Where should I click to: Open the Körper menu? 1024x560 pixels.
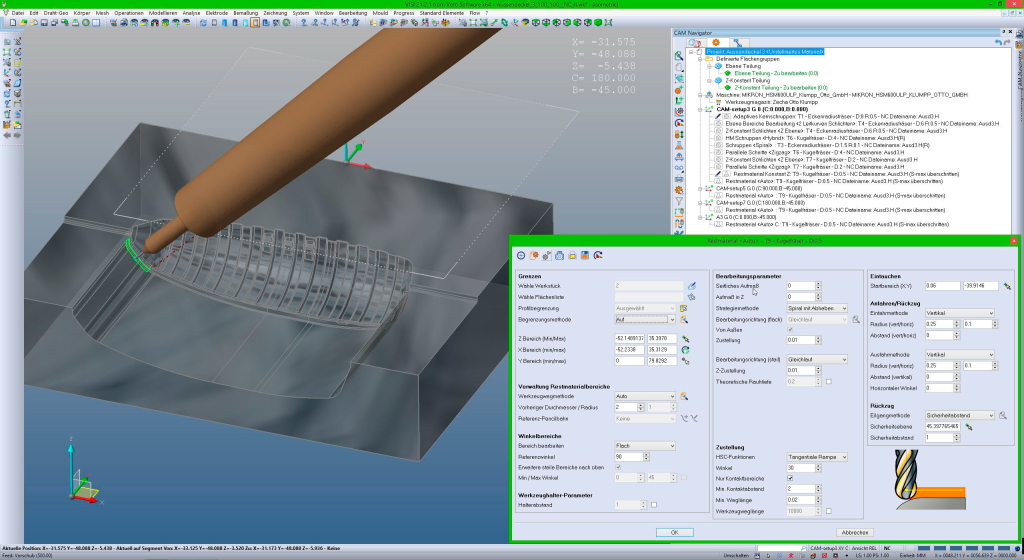82,13
